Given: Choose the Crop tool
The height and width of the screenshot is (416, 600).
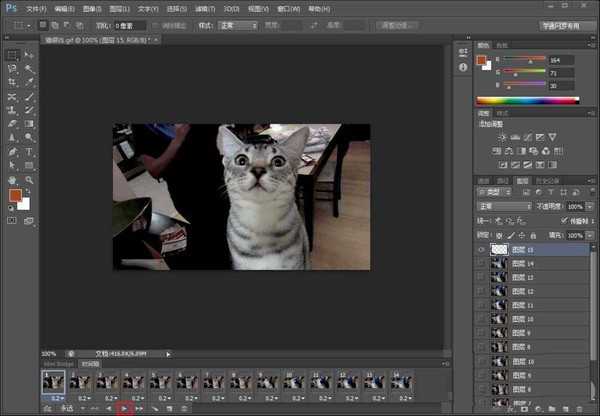Looking at the screenshot, I should coord(11,82).
